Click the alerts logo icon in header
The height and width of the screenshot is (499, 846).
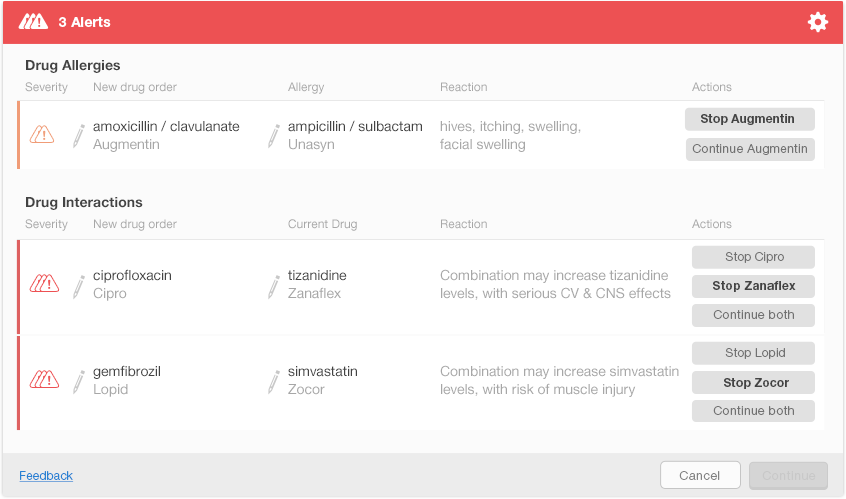coord(33,22)
